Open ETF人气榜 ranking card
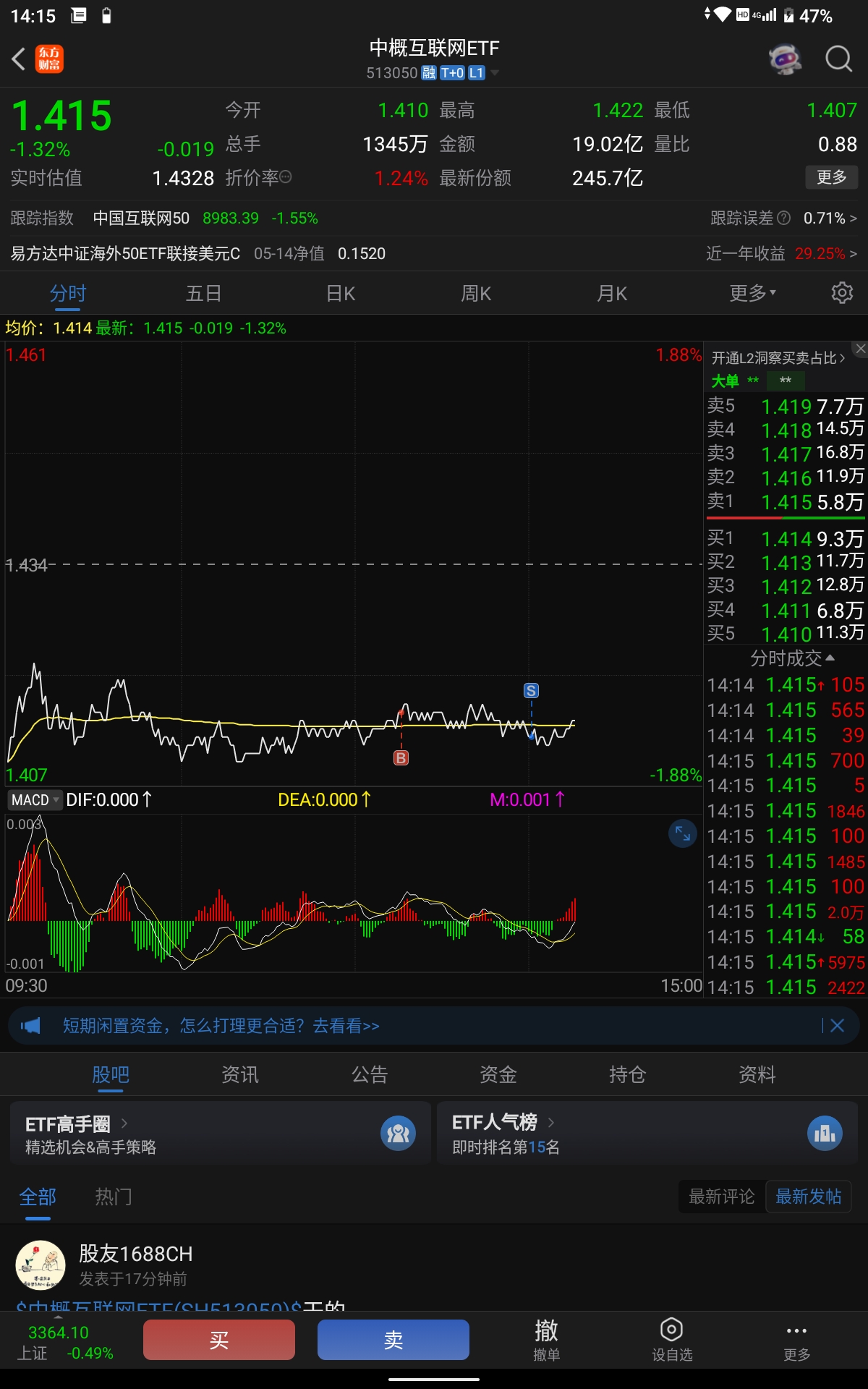868x1389 pixels. point(647,1134)
